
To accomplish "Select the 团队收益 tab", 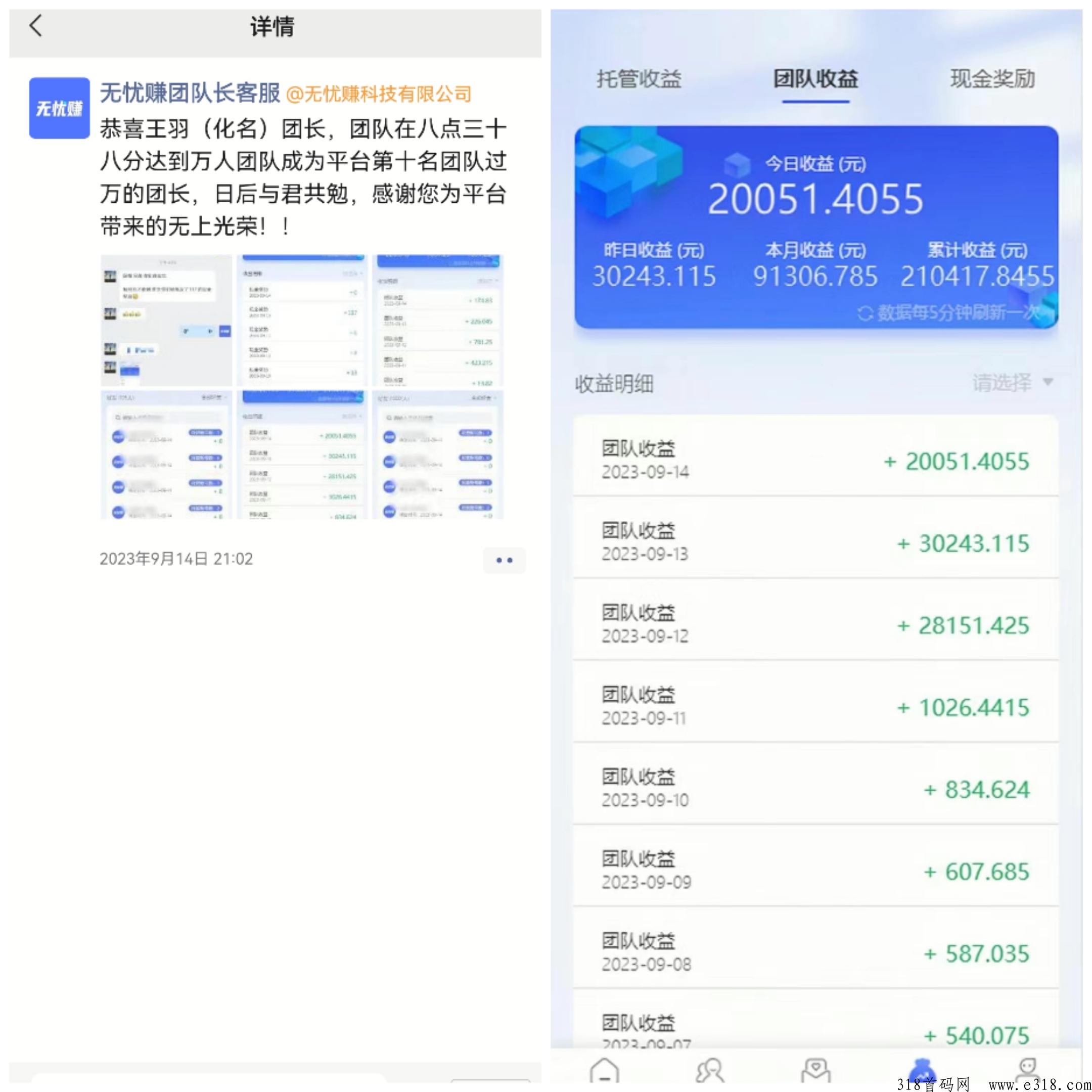I will click(815, 79).
